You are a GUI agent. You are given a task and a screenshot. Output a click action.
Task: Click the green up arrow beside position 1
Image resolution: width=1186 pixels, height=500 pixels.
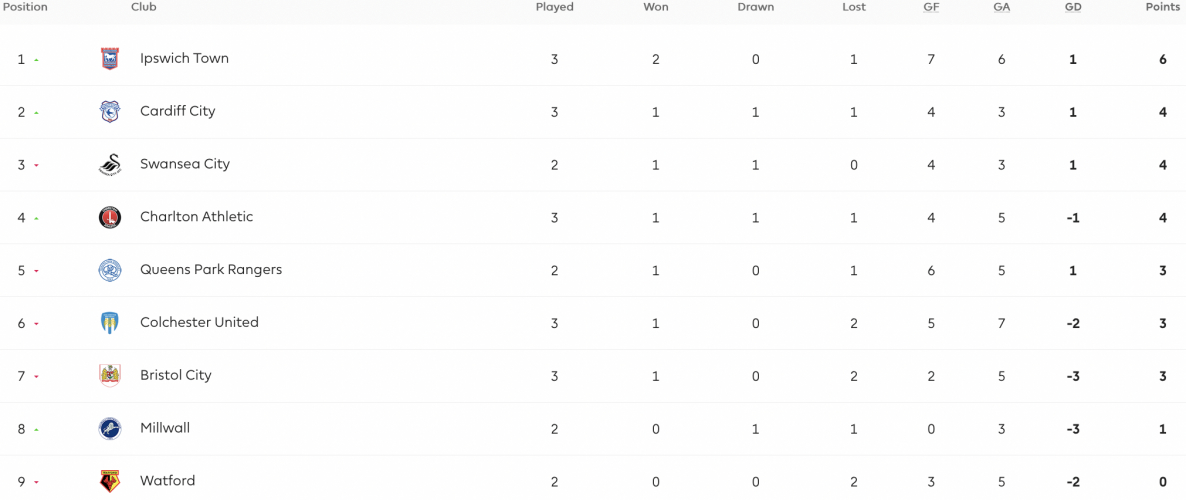coord(36,60)
